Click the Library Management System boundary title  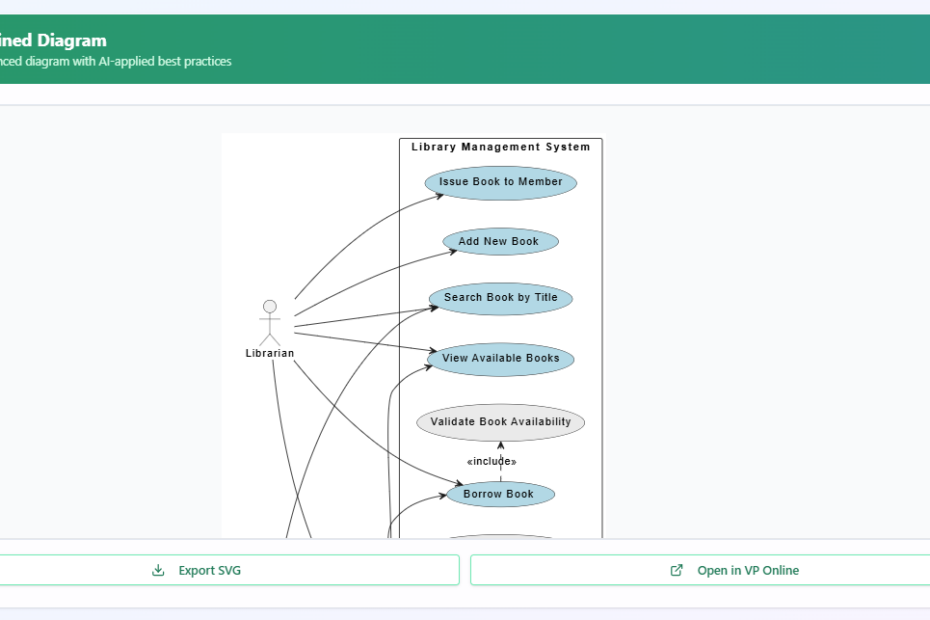[x=500, y=146]
